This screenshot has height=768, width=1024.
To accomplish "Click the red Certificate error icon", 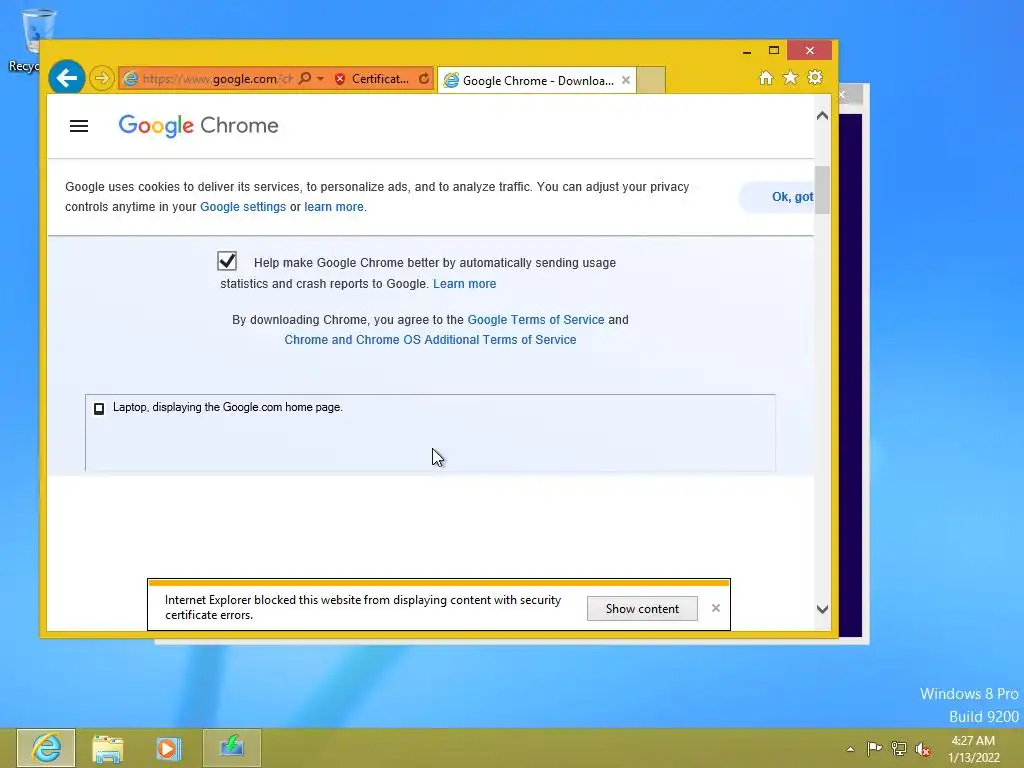I will (340, 79).
